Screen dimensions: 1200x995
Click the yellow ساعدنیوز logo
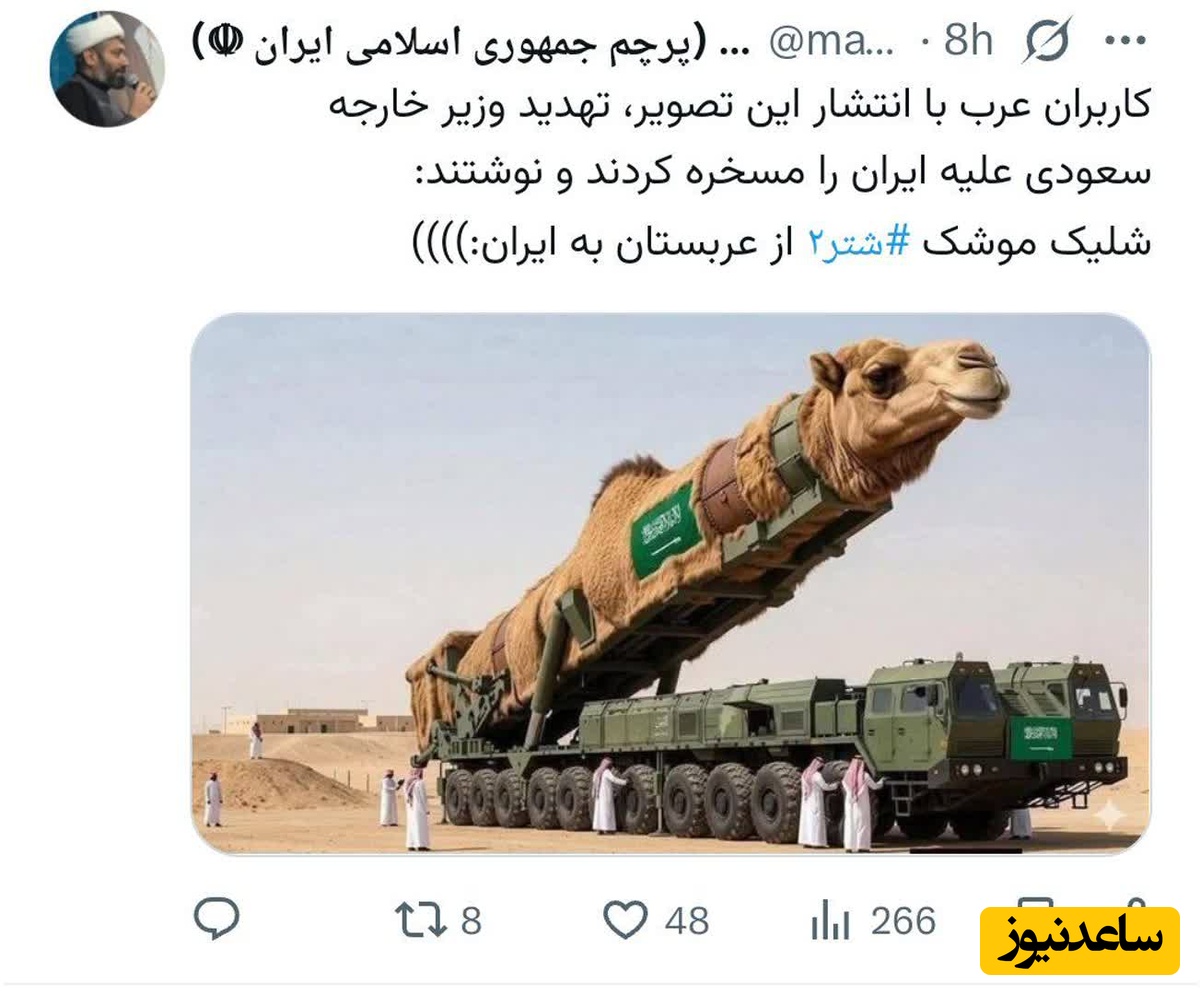click(x=1079, y=940)
